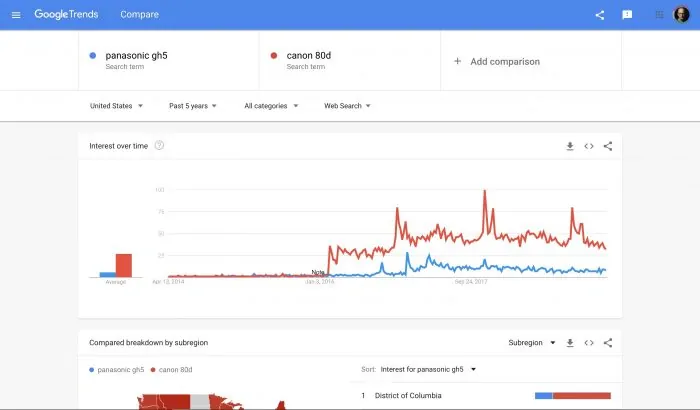The image size is (700, 410).
Task: Open the send feedback icon
Action: 627,15
